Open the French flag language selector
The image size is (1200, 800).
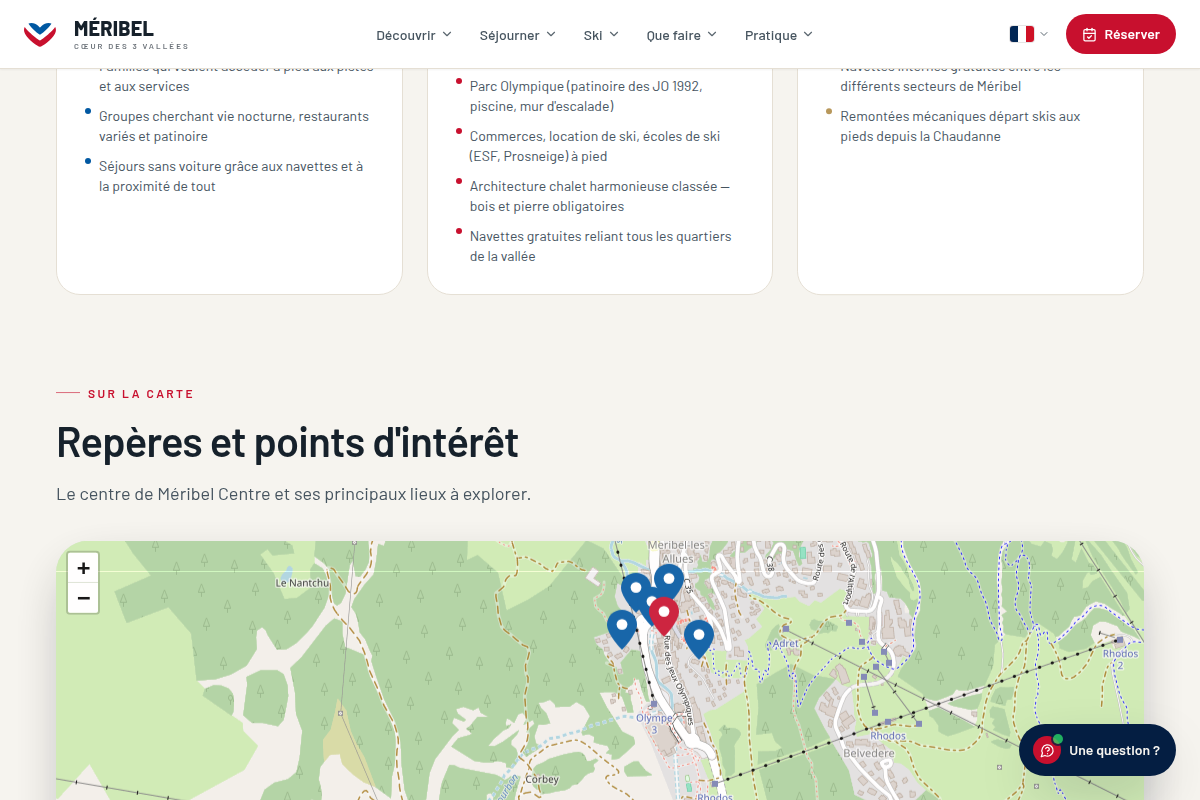1029,34
